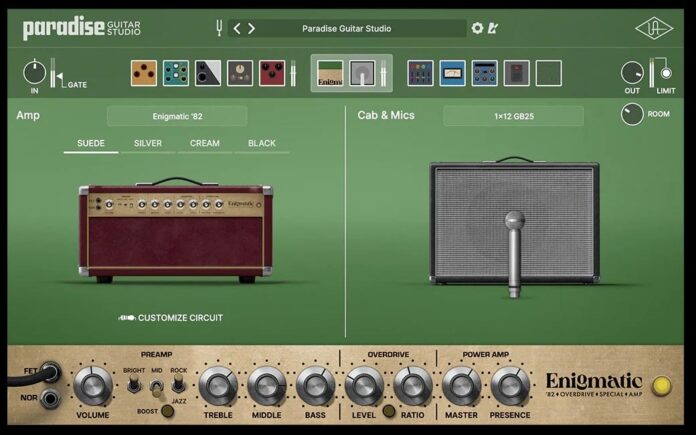Switch to the SUEDE tab
The height and width of the screenshot is (435, 696).
pos(91,143)
